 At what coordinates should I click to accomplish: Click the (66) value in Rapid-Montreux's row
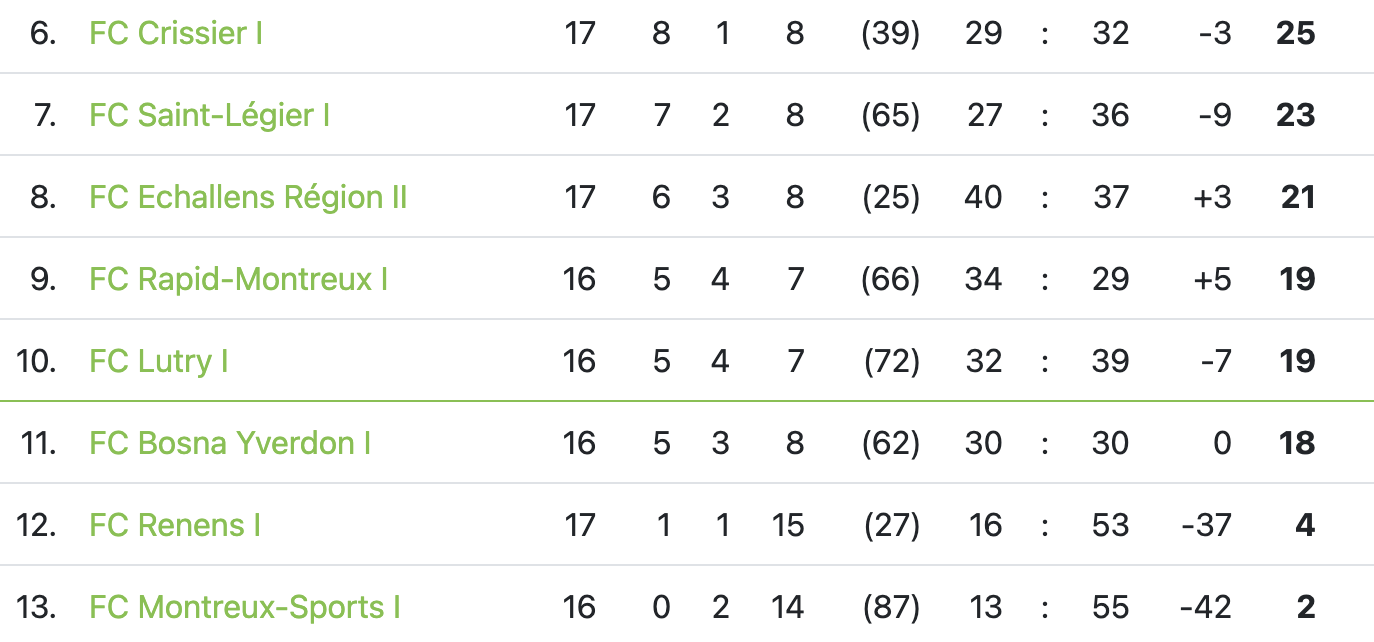(890, 279)
